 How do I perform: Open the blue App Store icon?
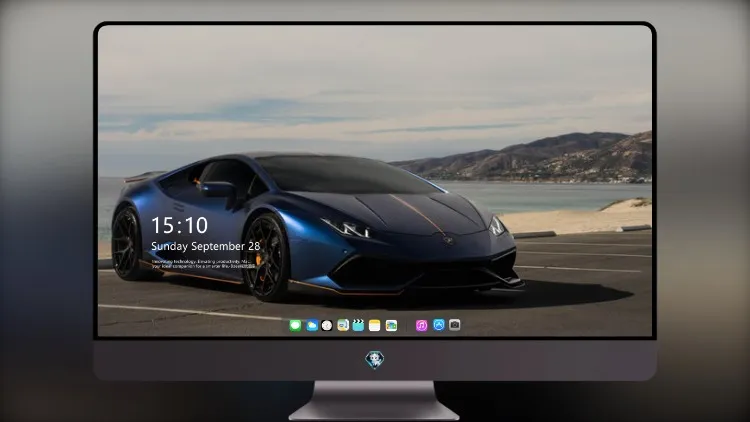tap(439, 325)
